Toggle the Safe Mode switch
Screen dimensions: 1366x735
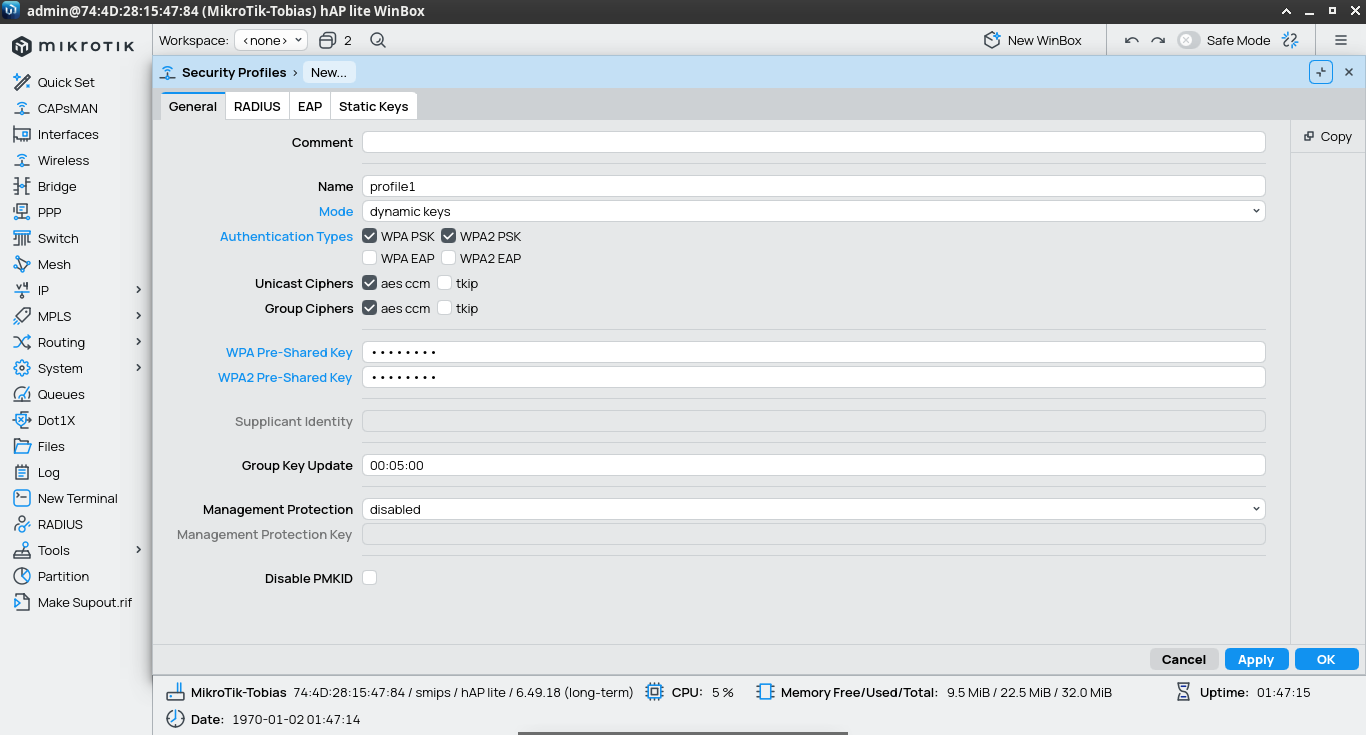[1188, 41]
